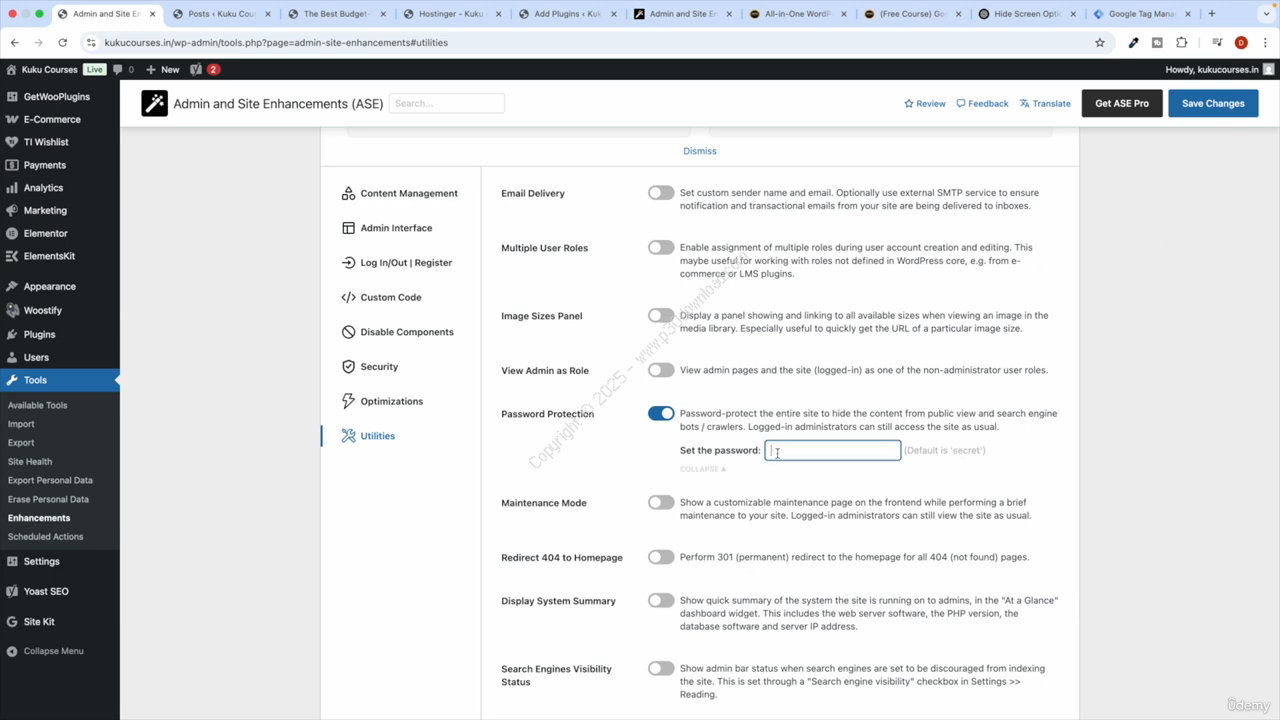Screen dimensions: 1280x720
Task: Open the New content dropdown in admin bar
Action: point(163,69)
